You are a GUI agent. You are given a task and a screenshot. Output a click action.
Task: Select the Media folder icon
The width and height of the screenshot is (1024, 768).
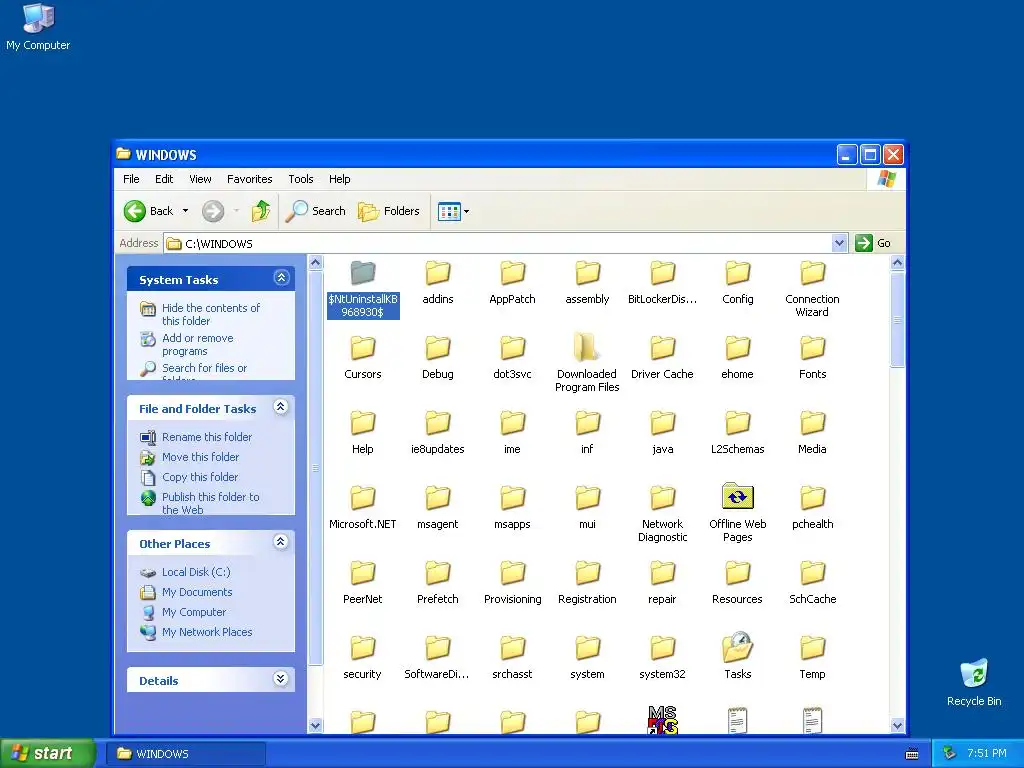pyautogui.click(x=812, y=423)
